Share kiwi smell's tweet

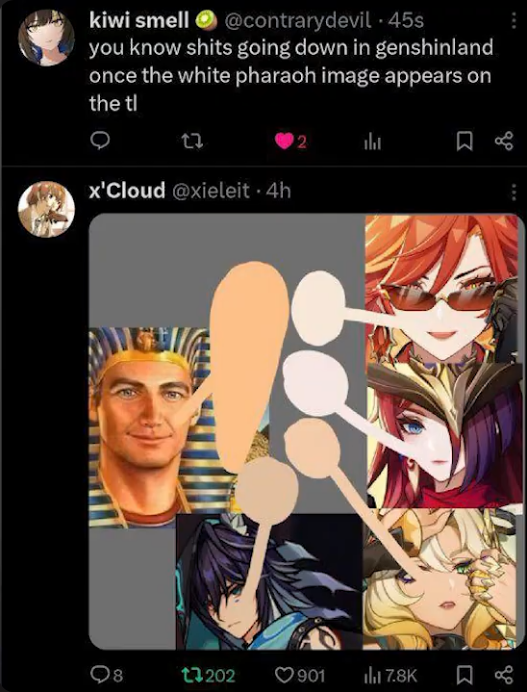point(504,141)
